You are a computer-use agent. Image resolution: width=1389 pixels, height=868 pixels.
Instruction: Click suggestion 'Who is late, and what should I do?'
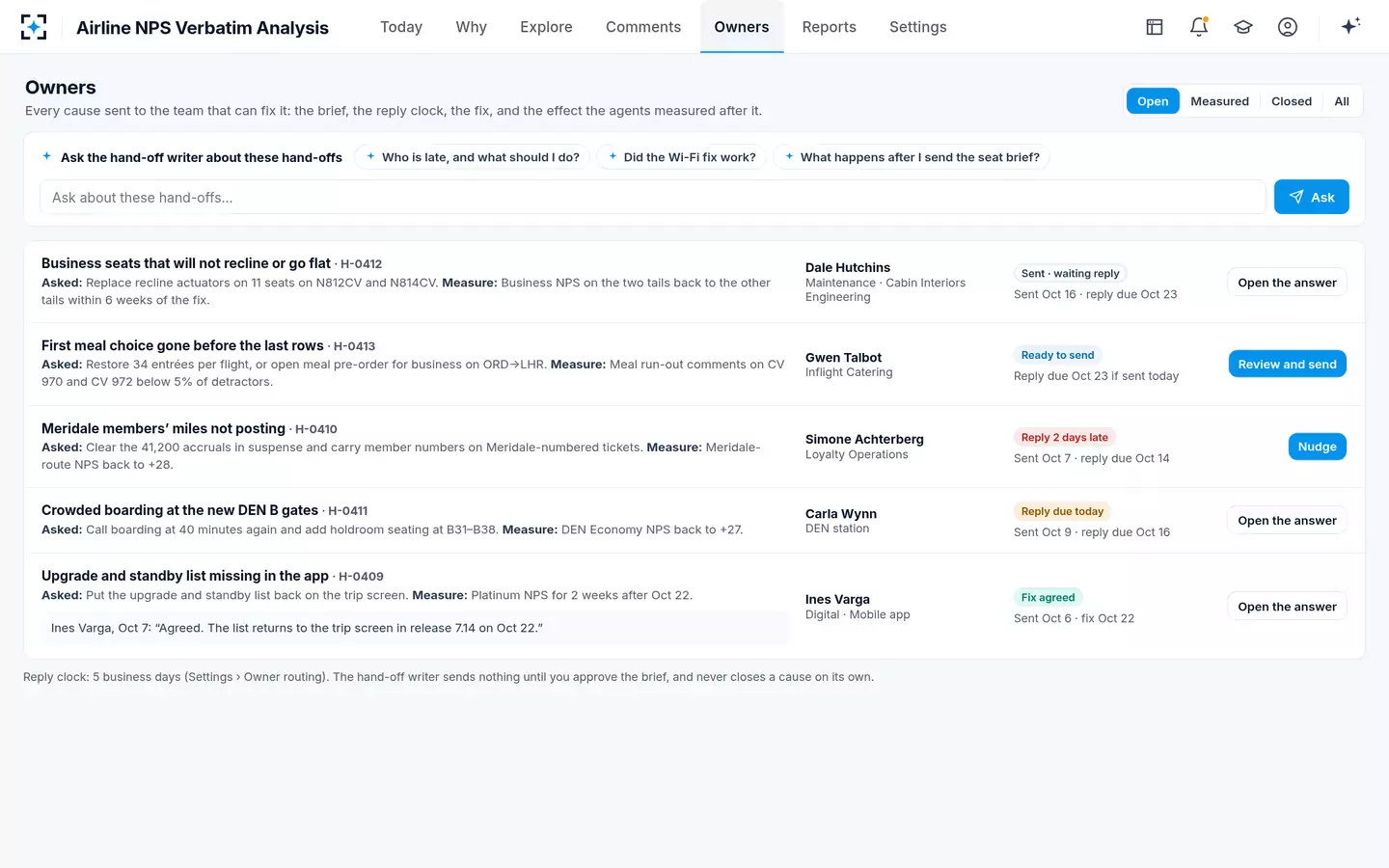473,157
